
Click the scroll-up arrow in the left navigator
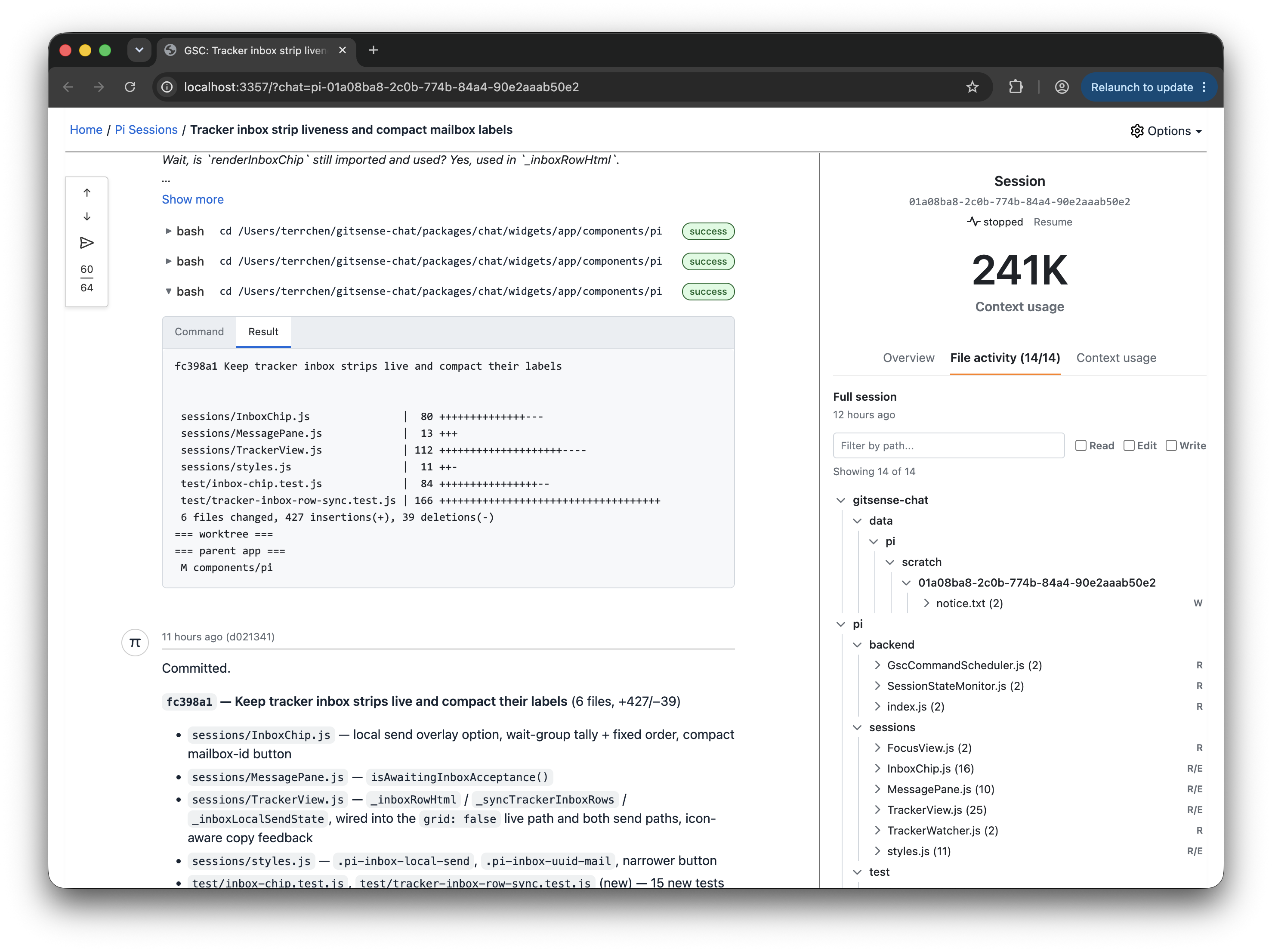click(x=87, y=193)
